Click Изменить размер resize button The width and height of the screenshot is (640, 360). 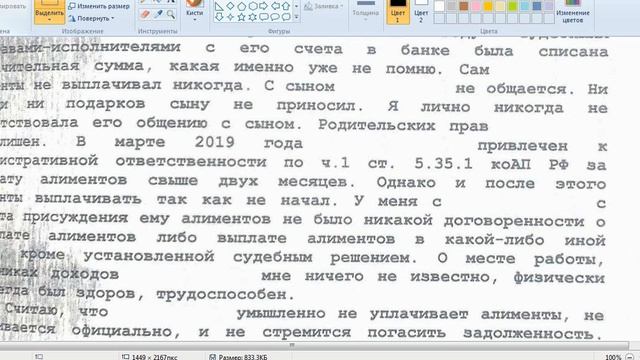(x=99, y=6)
